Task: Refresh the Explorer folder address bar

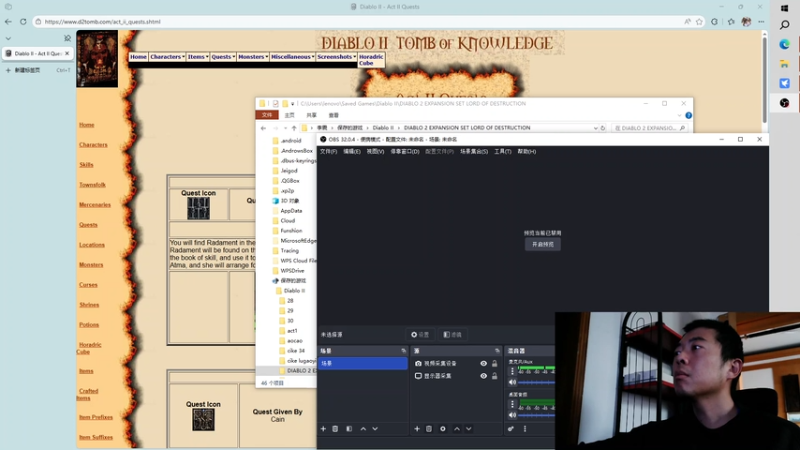Action: [x=603, y=128]
